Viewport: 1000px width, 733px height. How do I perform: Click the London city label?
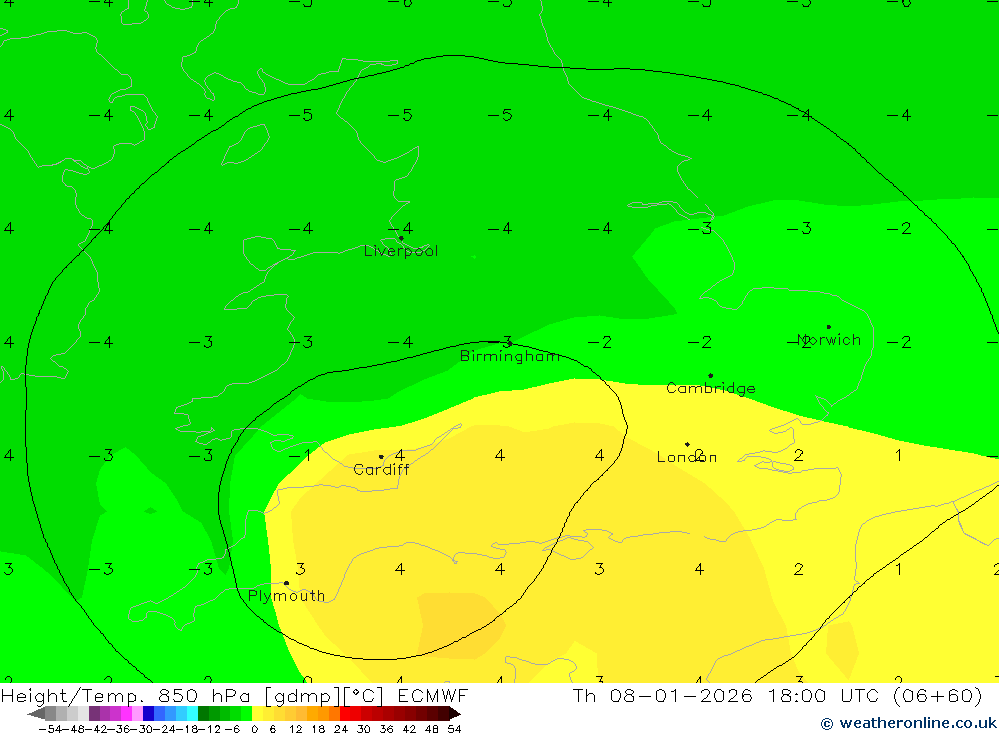687,457
